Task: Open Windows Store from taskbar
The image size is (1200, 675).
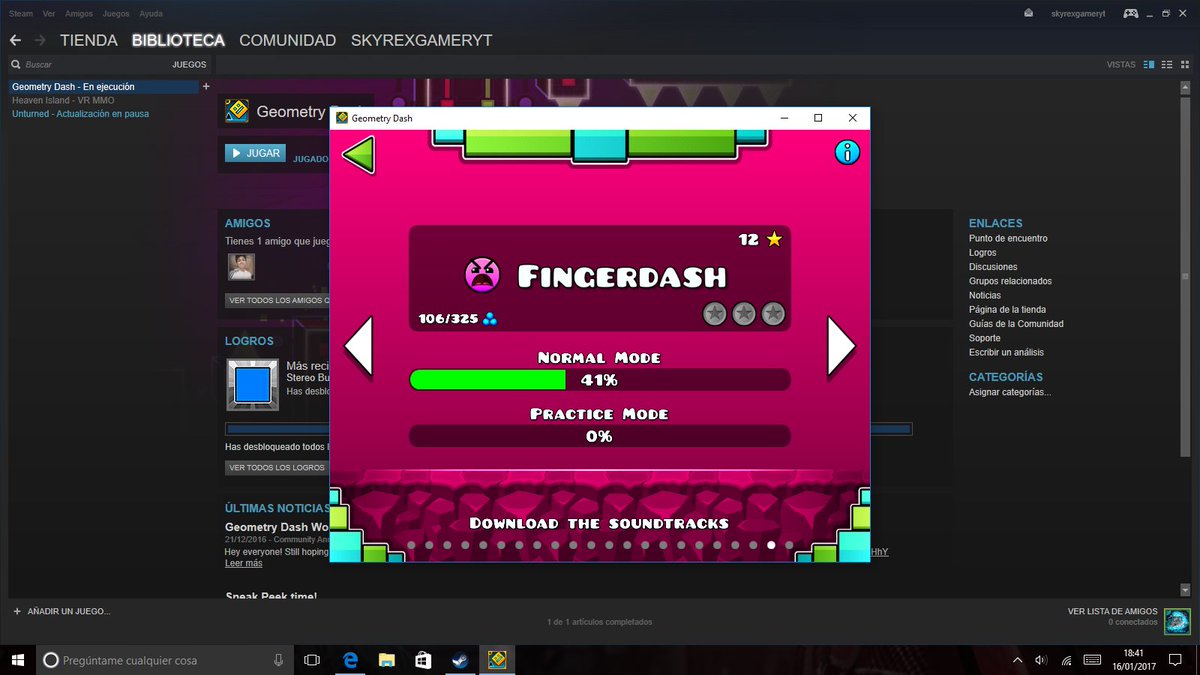Action: (423, 660)
